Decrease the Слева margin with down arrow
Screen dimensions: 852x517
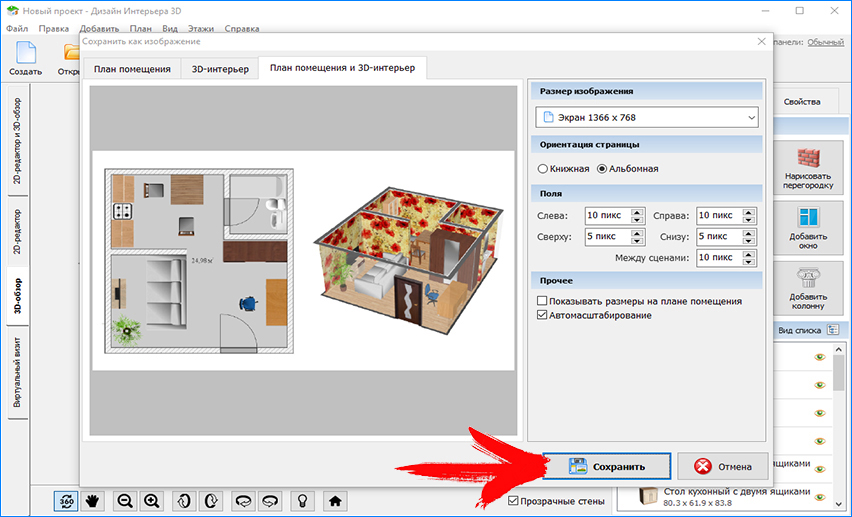[637, 220]
